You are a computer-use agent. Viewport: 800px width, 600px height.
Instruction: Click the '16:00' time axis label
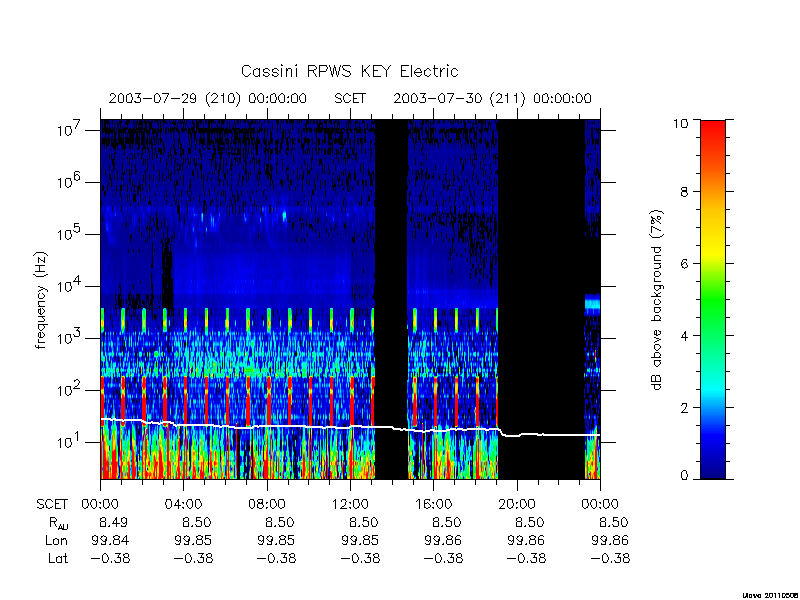coord(433,505)
